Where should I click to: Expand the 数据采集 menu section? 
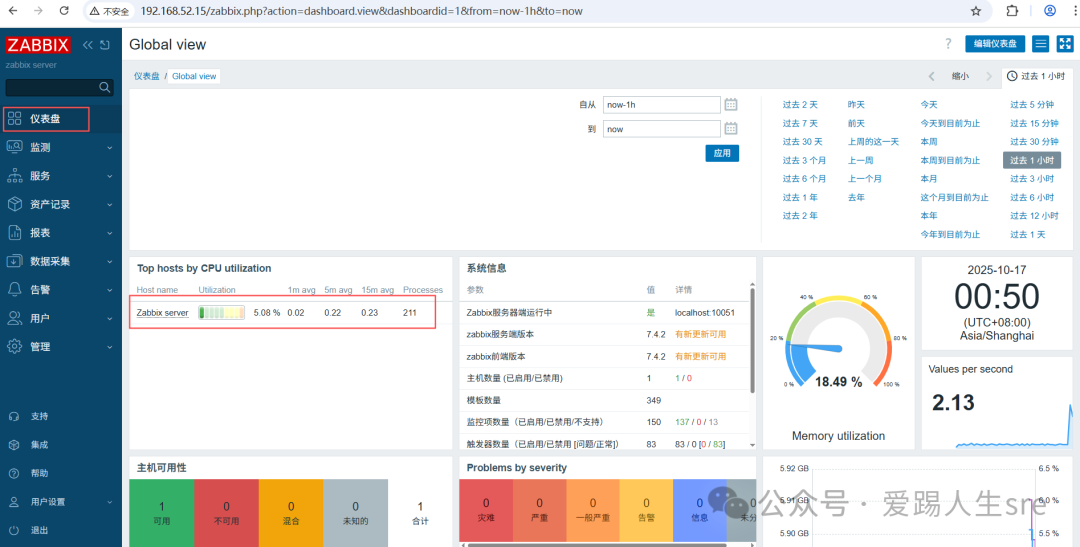coord(60,261)
